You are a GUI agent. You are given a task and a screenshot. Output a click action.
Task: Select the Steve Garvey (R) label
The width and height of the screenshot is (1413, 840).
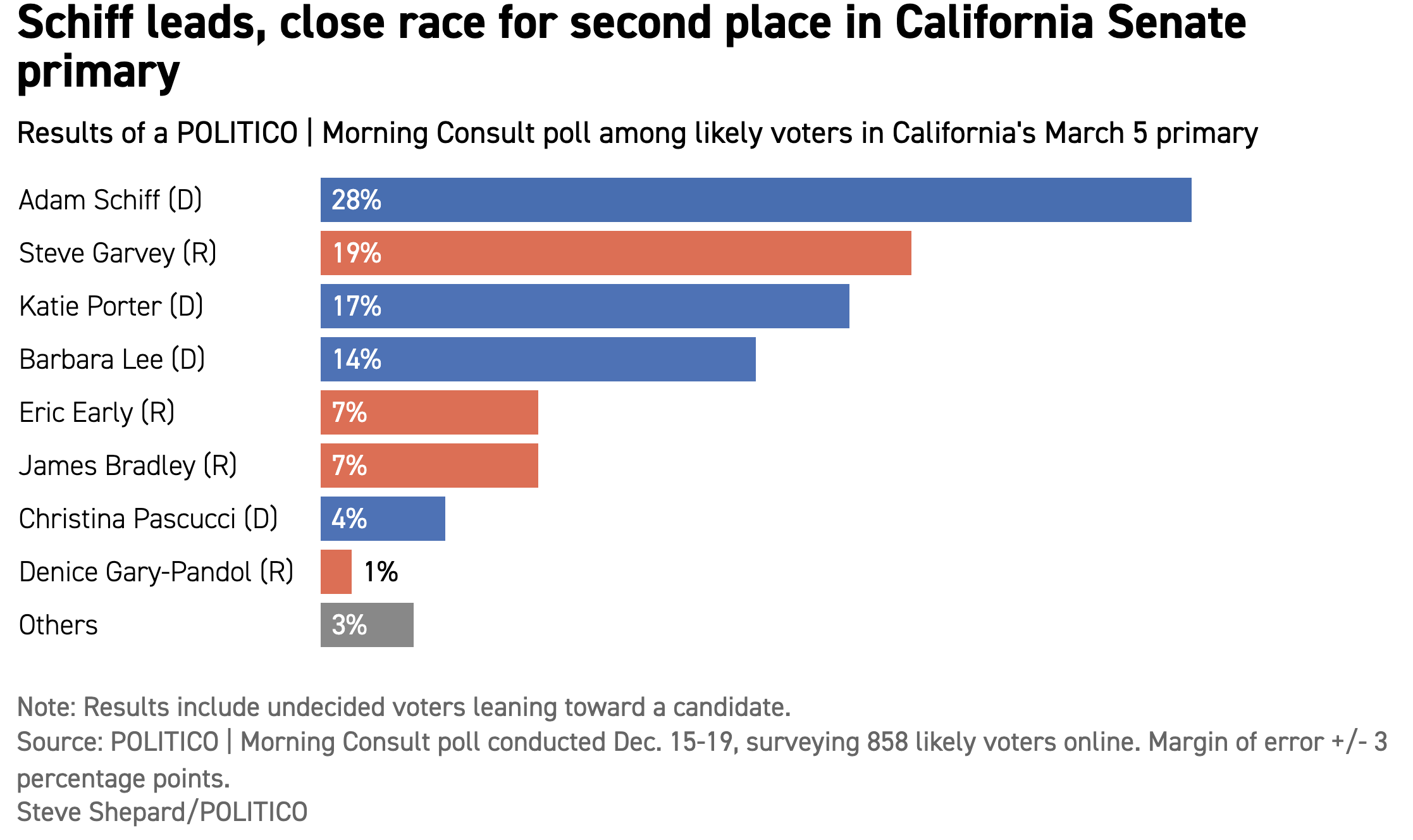118,253
